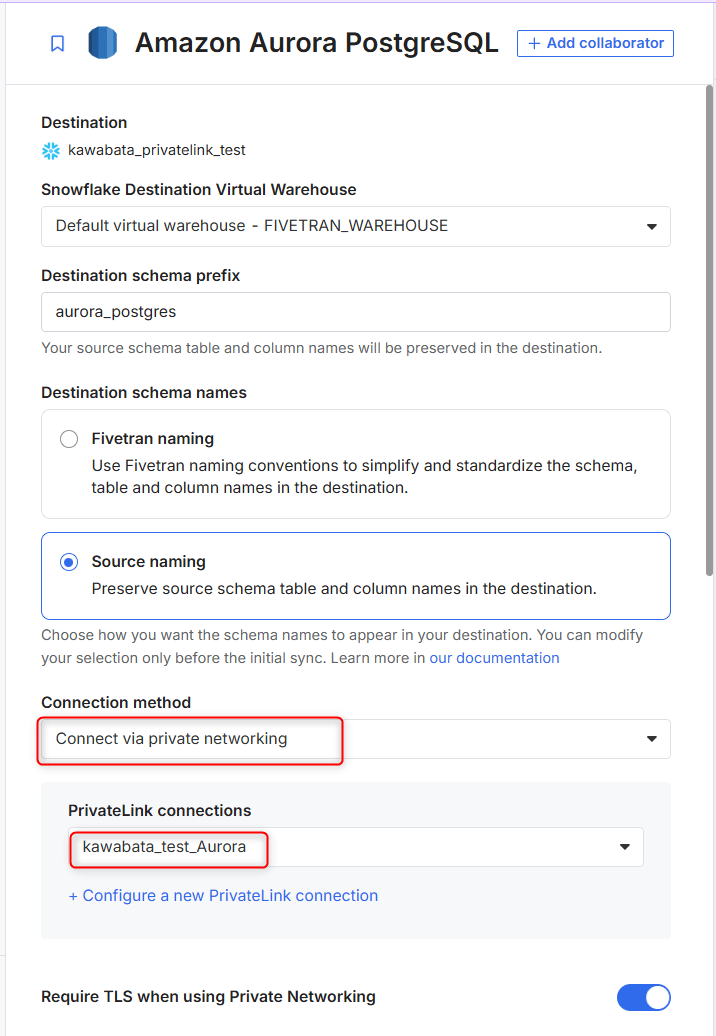Click the PrivateLink connections caret arrow
Viewport: 716px width, 1036px height.
625,847
